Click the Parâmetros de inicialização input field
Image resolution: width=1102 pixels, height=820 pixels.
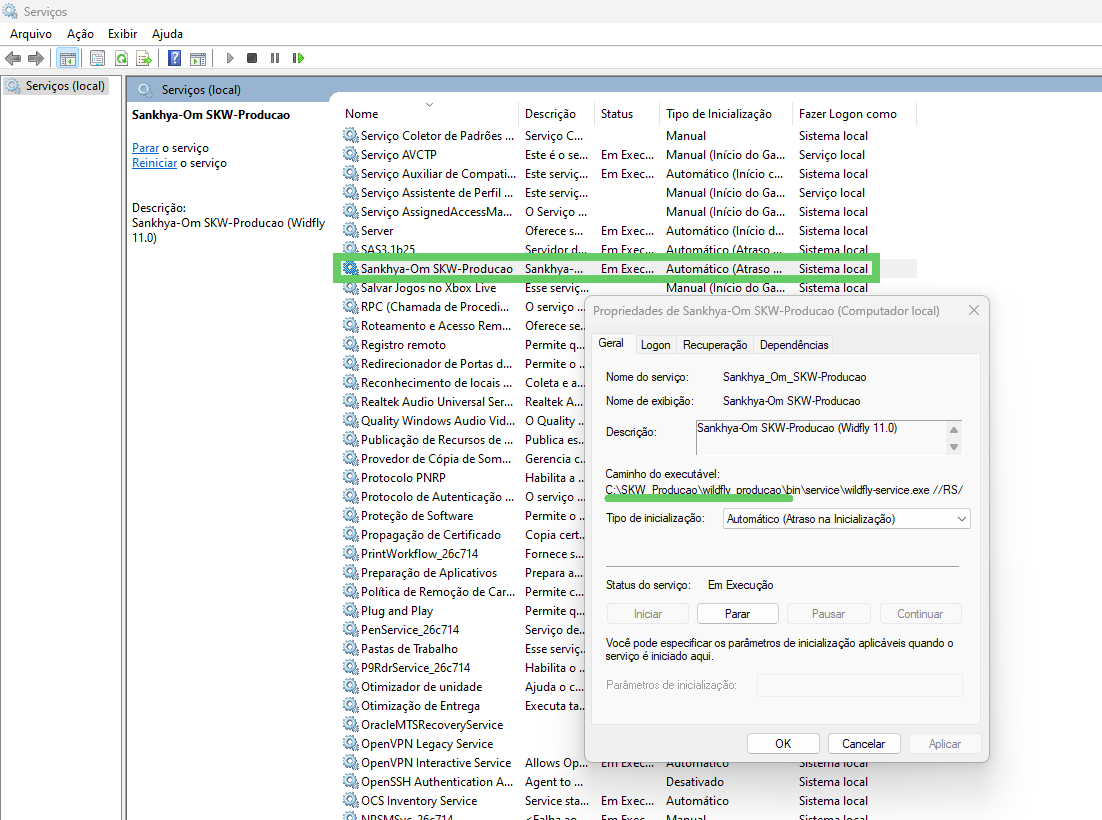point(860,685)
